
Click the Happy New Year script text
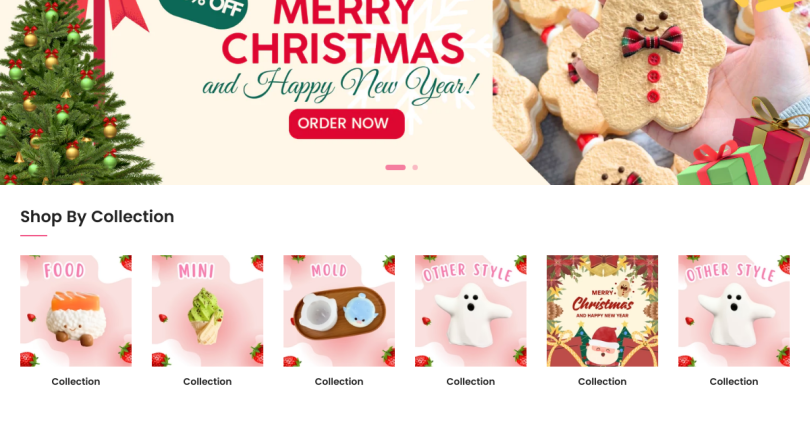click(341, 85)
